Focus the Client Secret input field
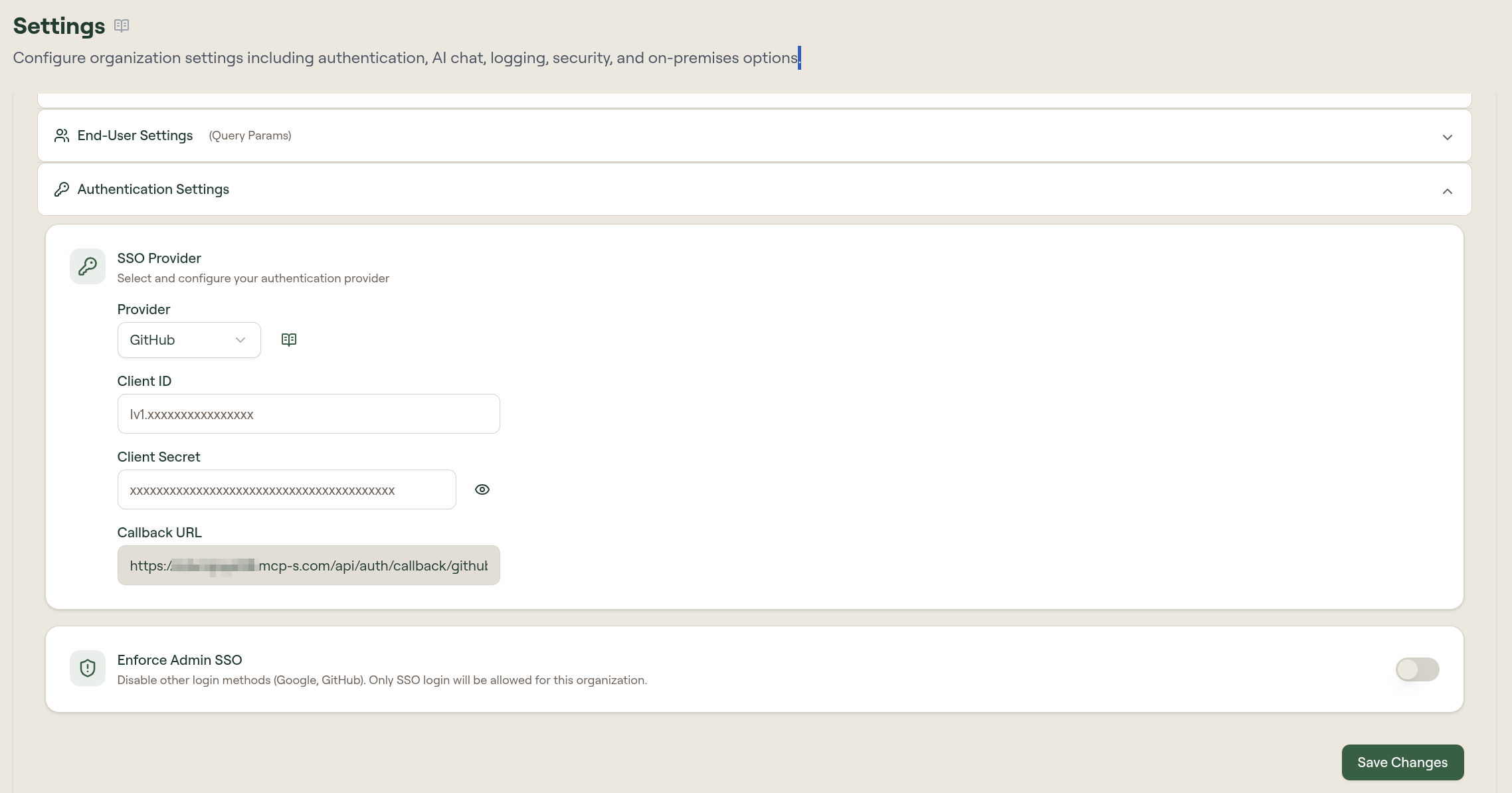 tap(287, 489)
